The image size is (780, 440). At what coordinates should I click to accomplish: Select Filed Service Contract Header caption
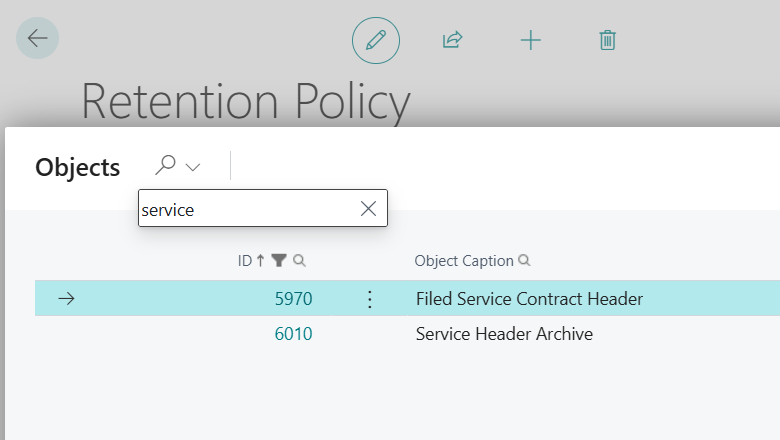coord(529,299)
